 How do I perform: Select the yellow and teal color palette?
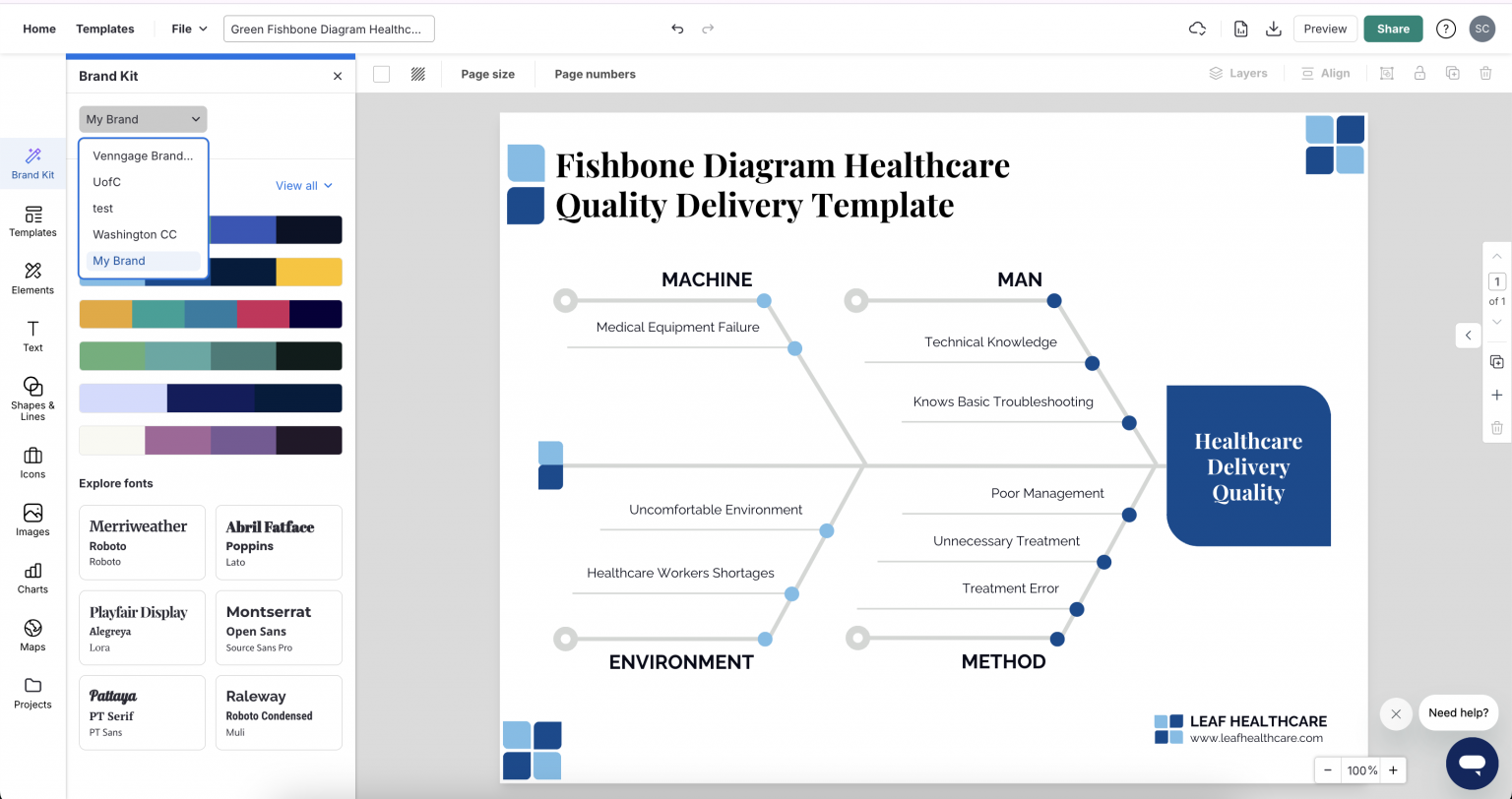point(210,313)
